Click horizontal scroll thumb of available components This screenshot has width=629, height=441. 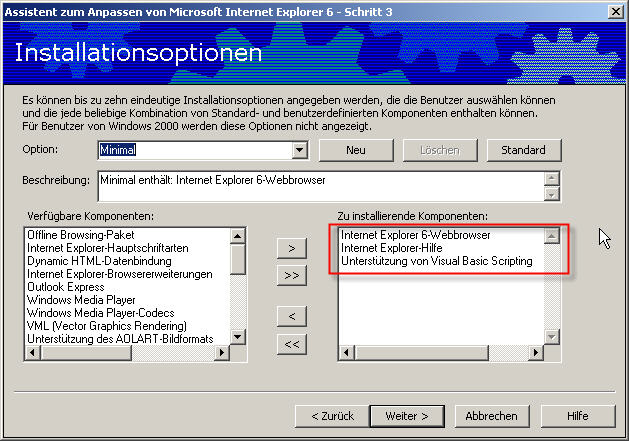point(86,353)
